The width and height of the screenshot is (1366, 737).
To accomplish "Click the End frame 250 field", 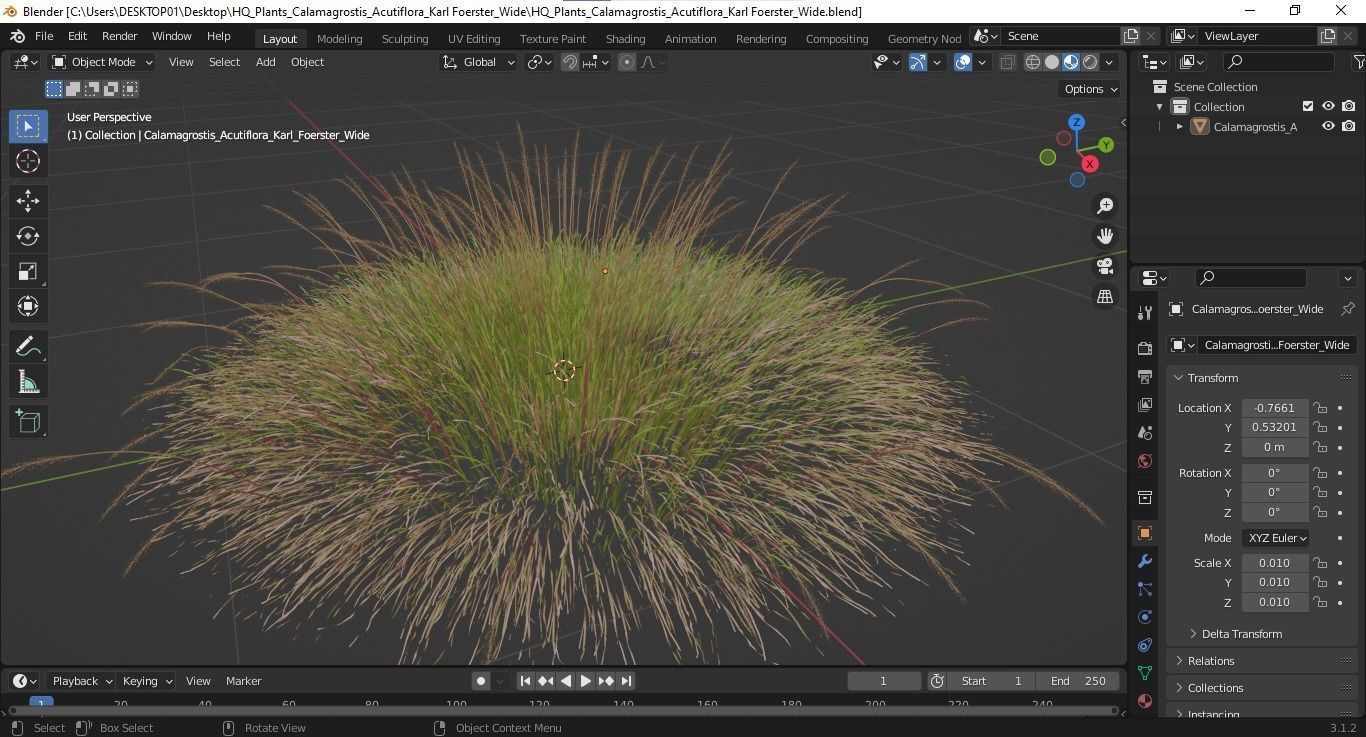I will pos(1078,681).
